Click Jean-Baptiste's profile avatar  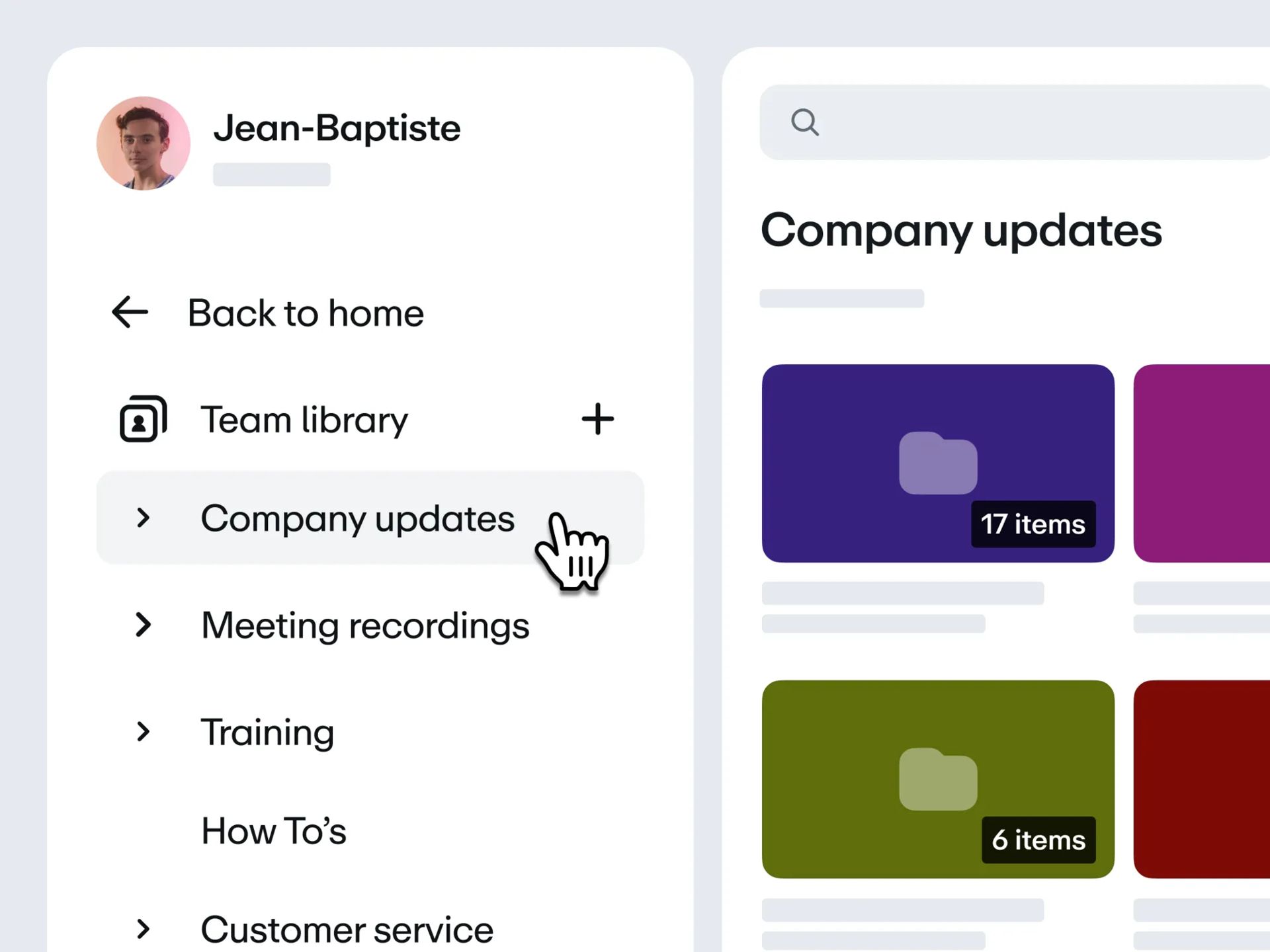coord(144,143)
